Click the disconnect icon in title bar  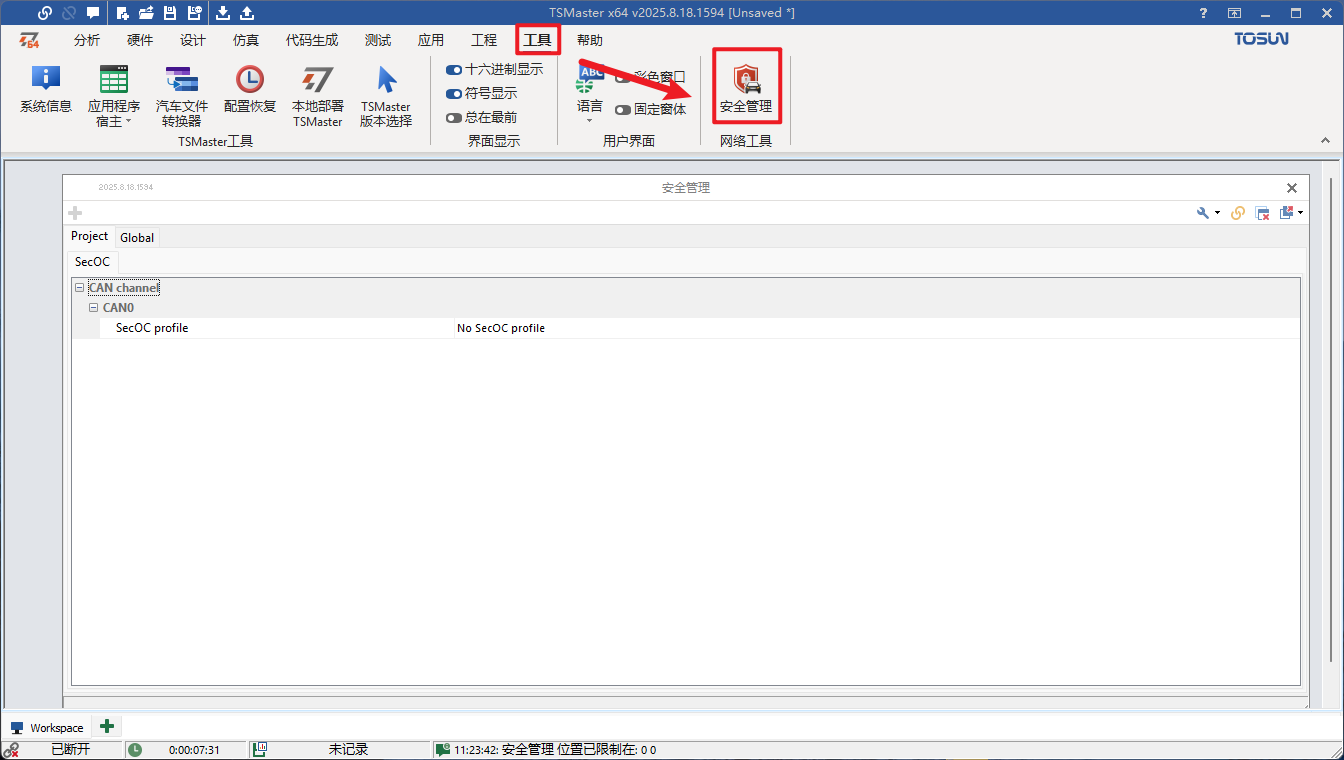point(69,13)
